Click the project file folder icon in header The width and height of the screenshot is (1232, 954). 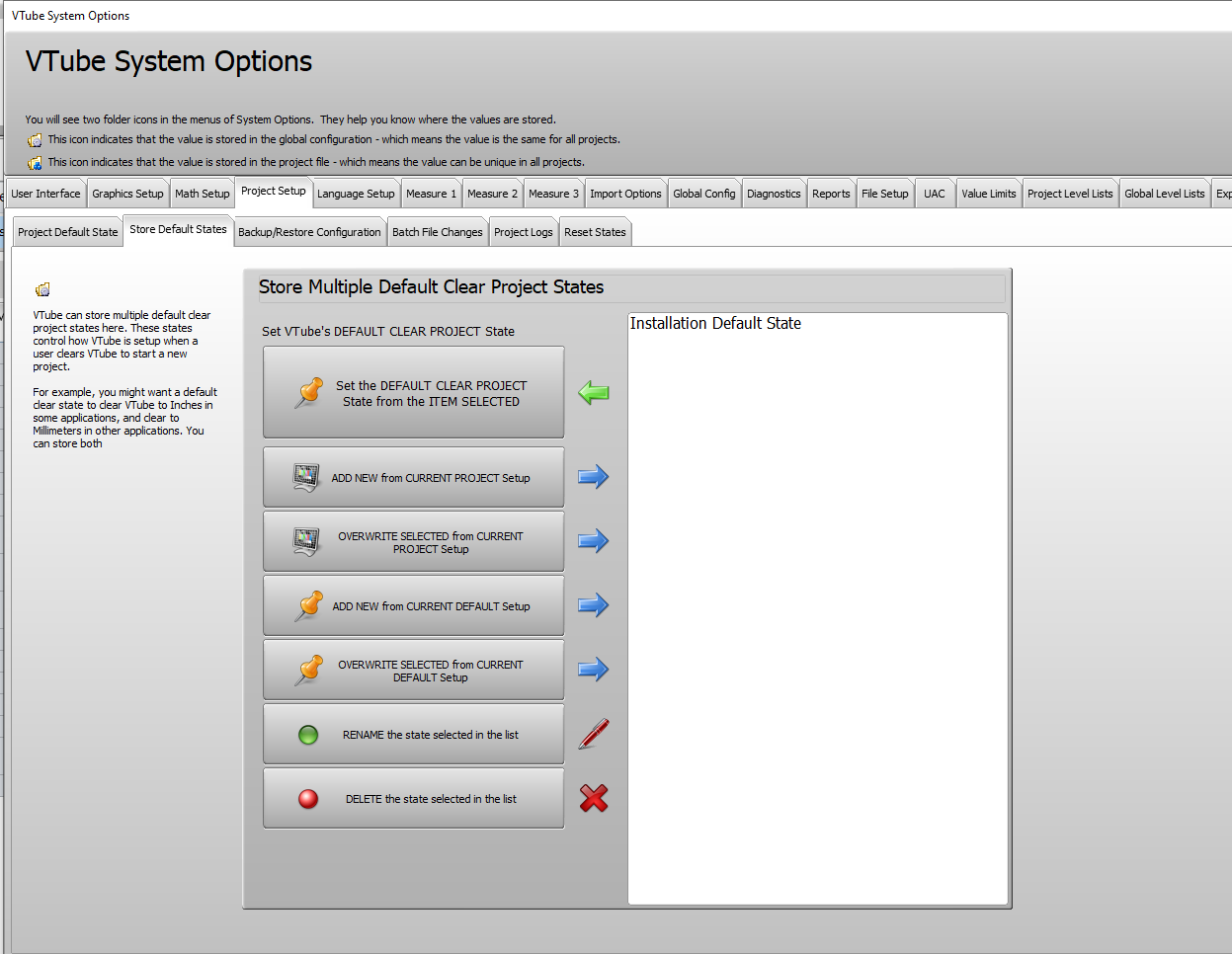[x=35, y=163]
